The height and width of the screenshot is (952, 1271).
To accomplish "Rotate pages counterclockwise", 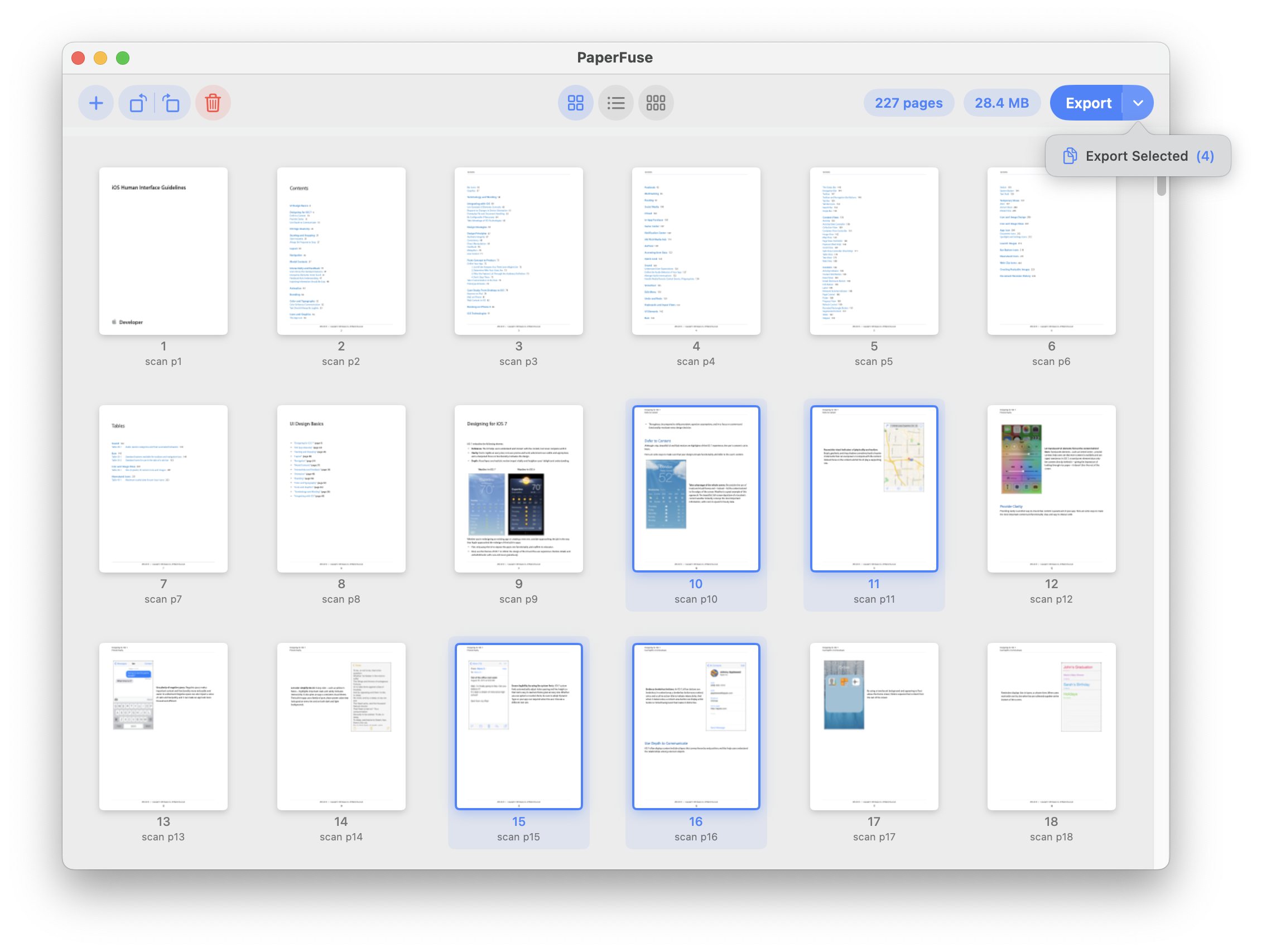I will tap(137, 102).
